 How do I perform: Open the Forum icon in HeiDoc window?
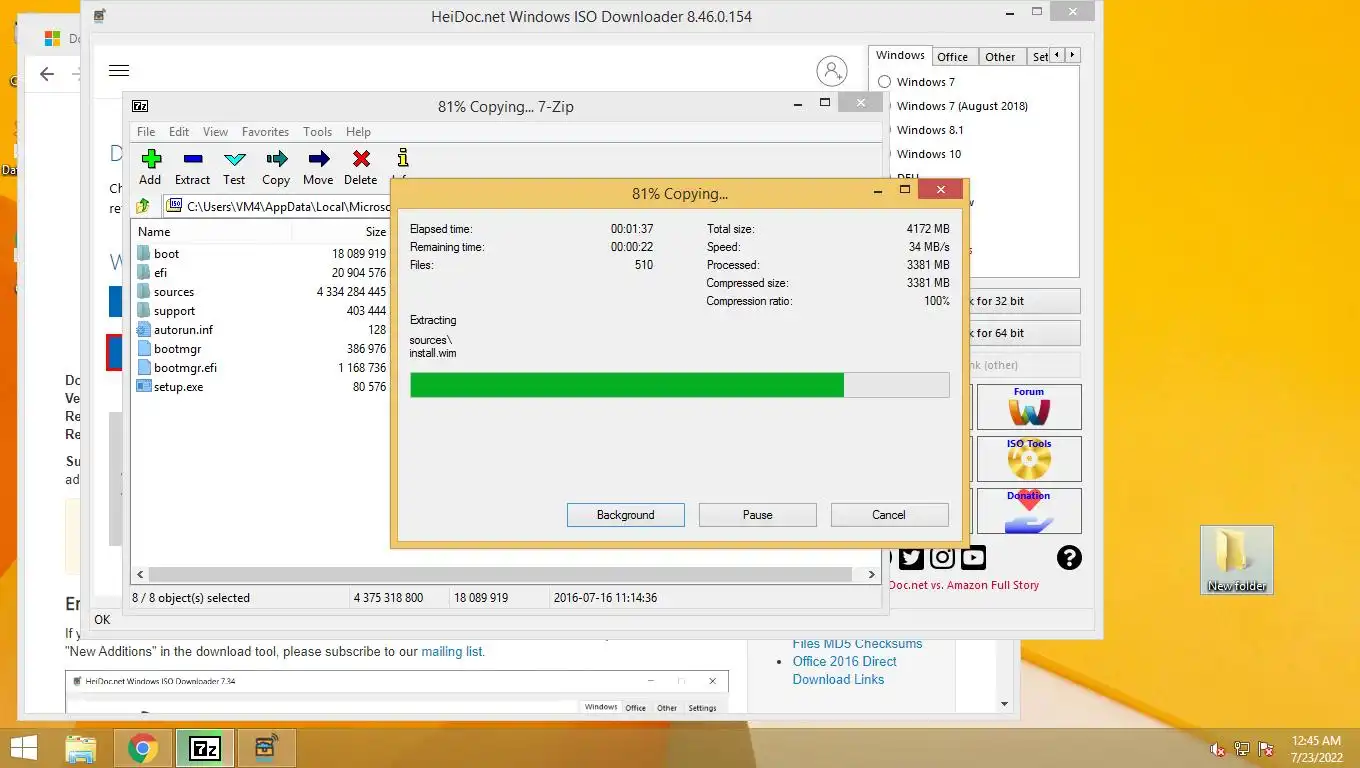tap(1029, 407)
